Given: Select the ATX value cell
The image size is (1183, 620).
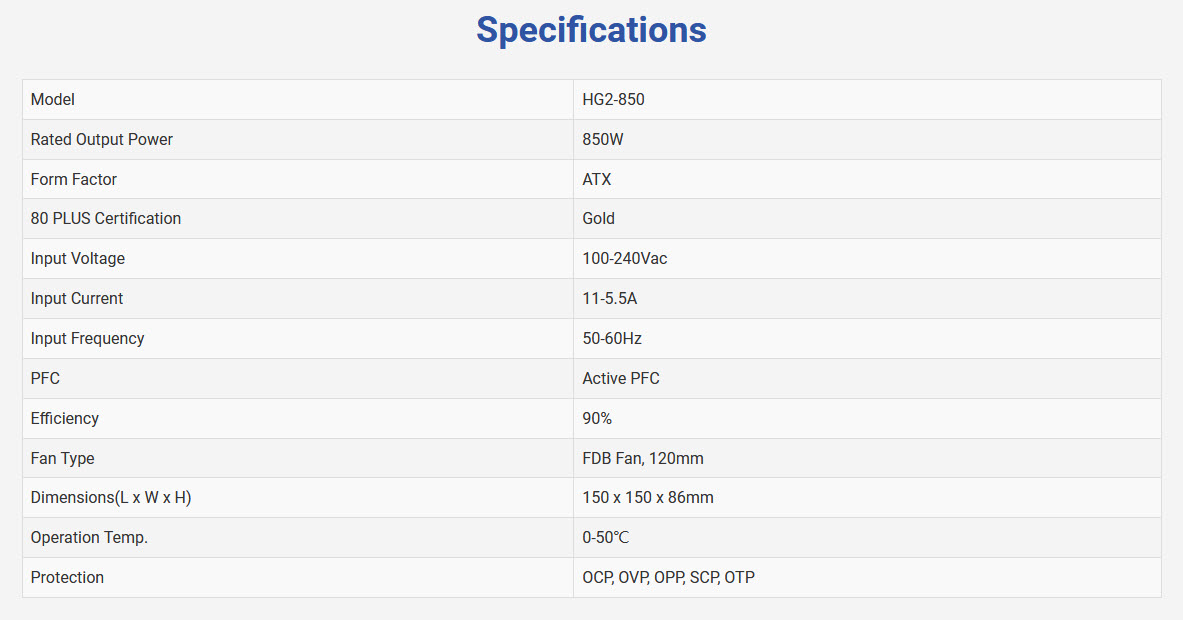Looking at the screenshot, I should point(597,180).
